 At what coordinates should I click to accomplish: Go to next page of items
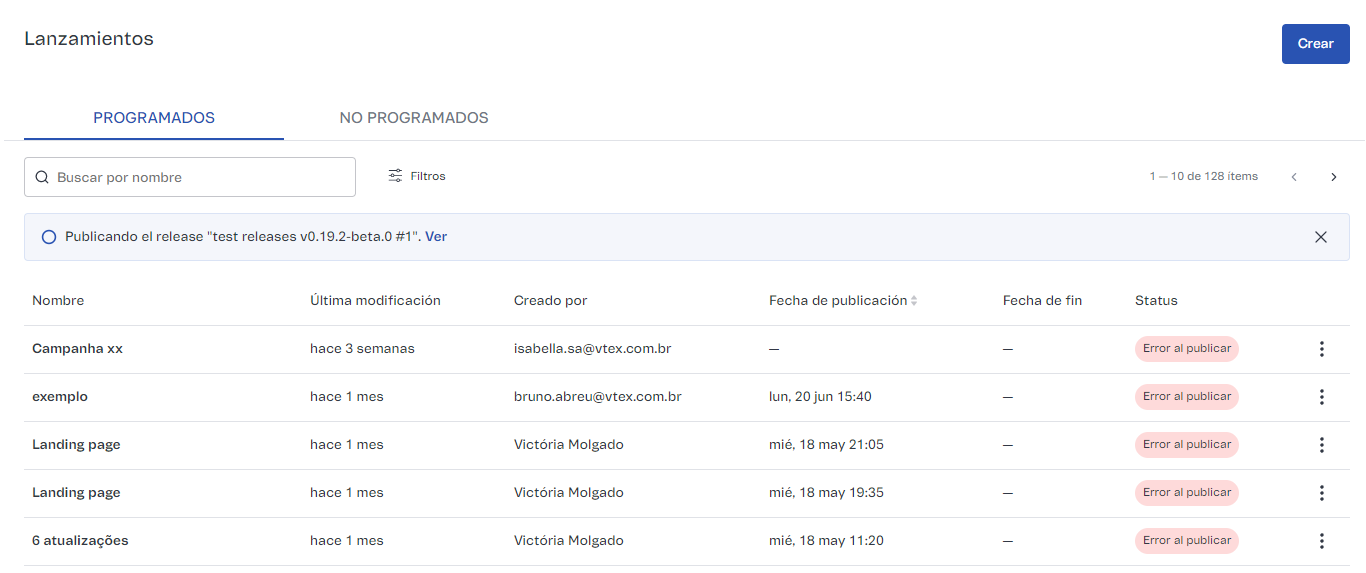tap(1333, 177)
